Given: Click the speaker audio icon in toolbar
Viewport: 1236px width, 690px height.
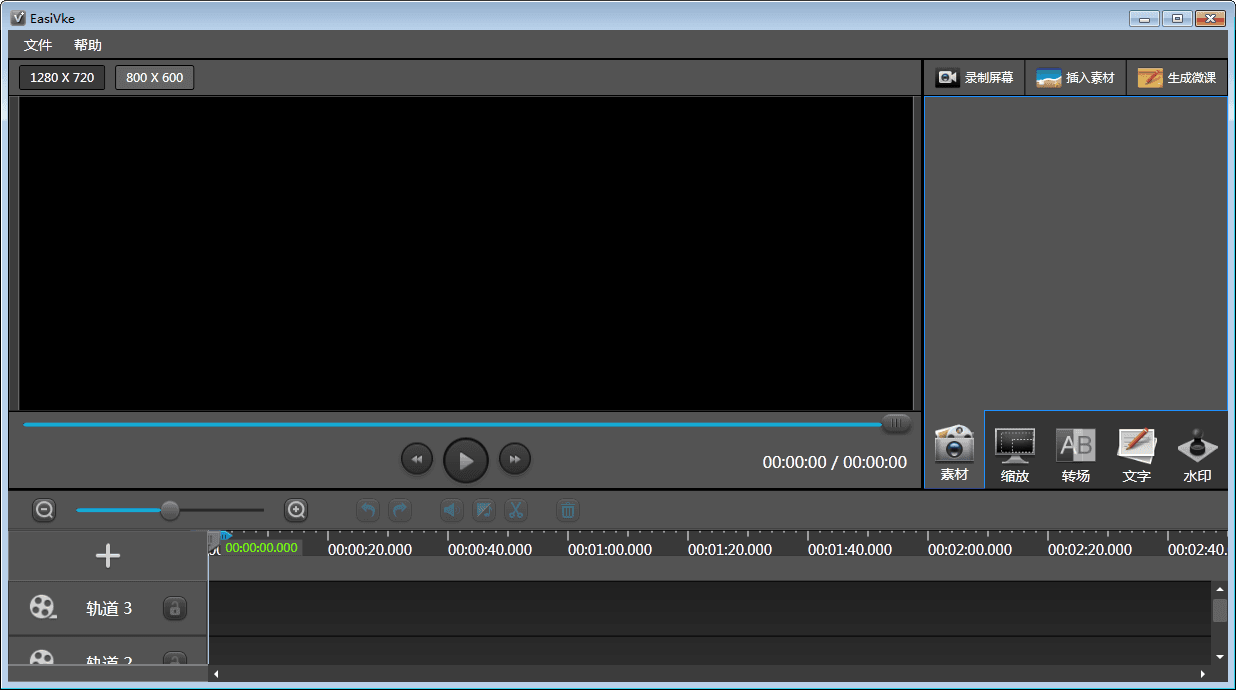Looking at the screenshot, I should point(452,510).
